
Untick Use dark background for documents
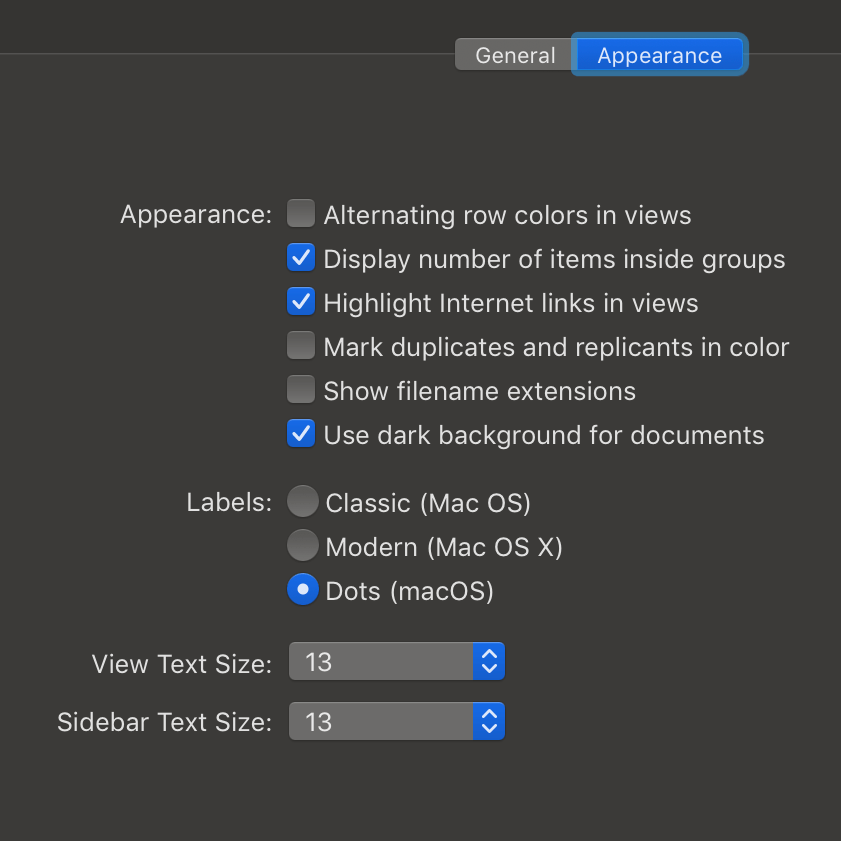(x=301, y=433)
